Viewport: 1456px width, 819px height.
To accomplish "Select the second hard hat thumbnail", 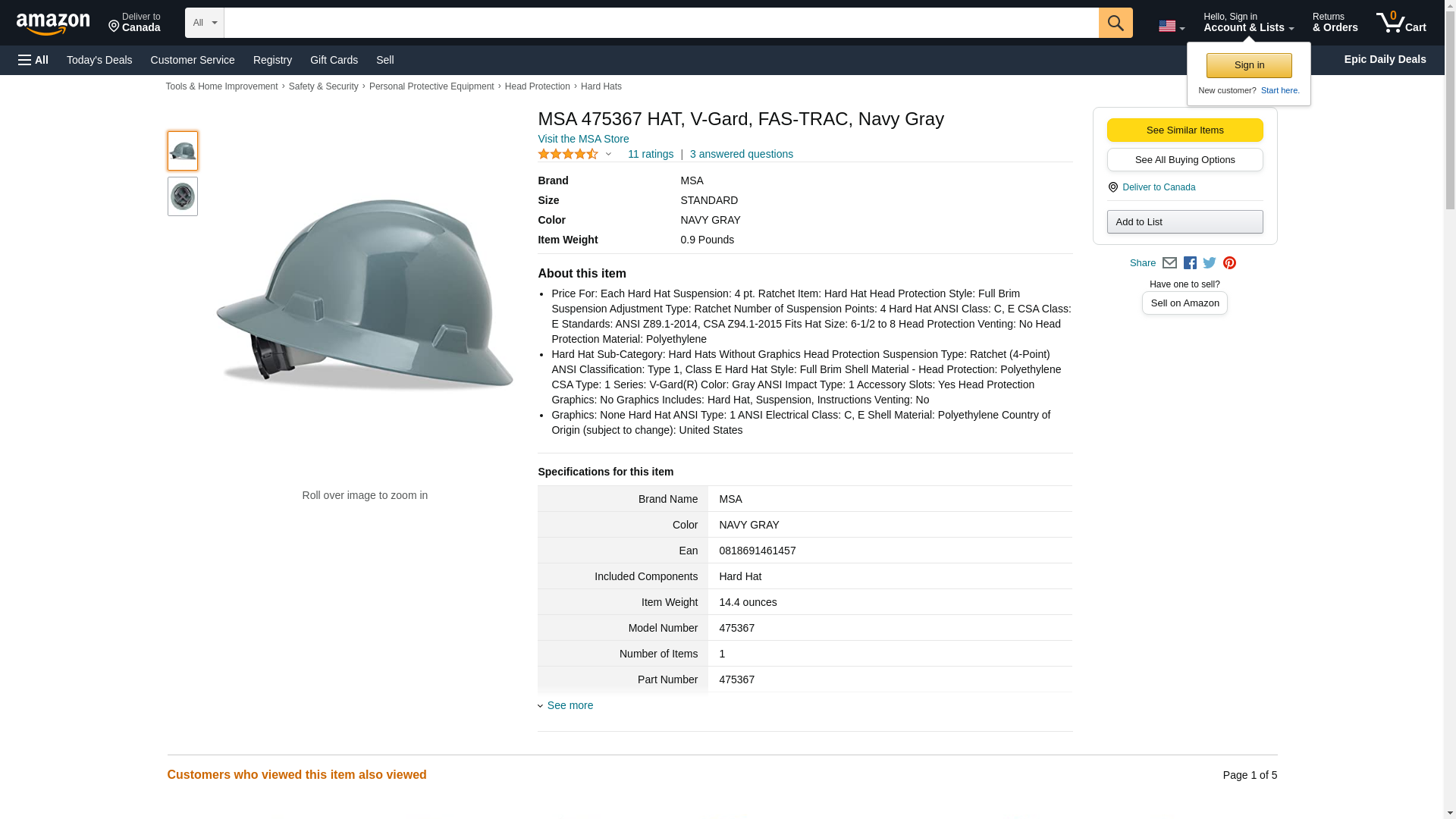I will [x=183, y=196].
